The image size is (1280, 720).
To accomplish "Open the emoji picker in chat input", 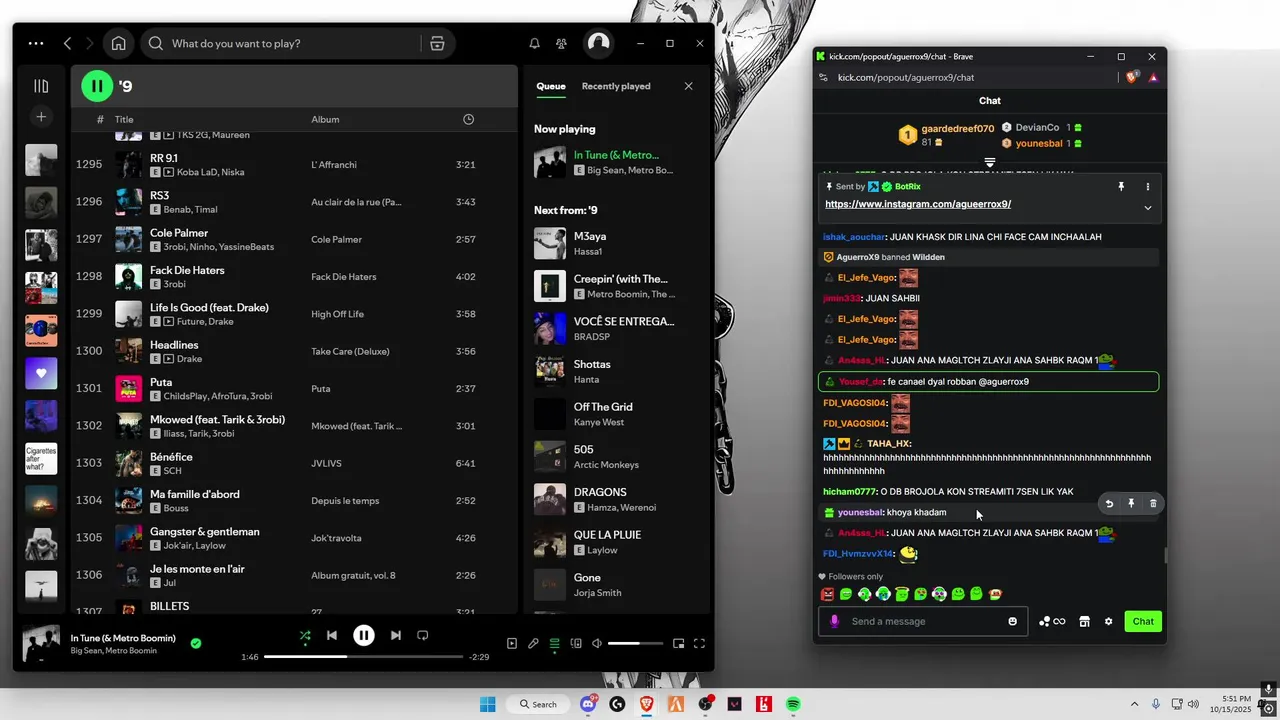I will [1012, 621].
